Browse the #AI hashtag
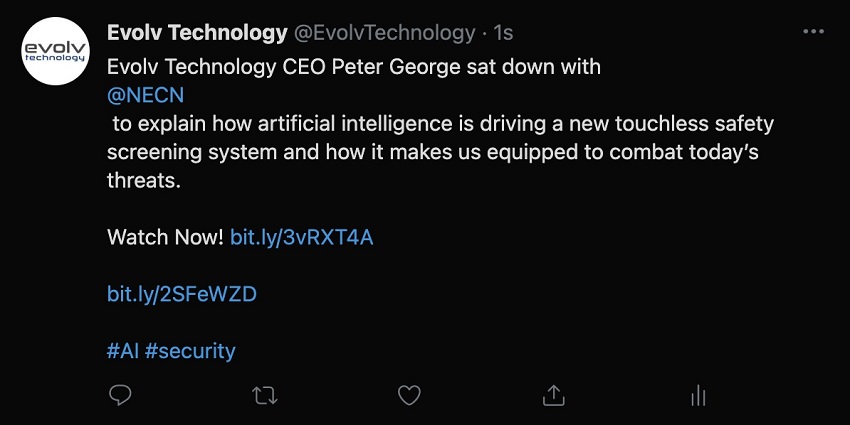Image resolution: width=850 pixels, height=425 pixels. pos(122,351)
